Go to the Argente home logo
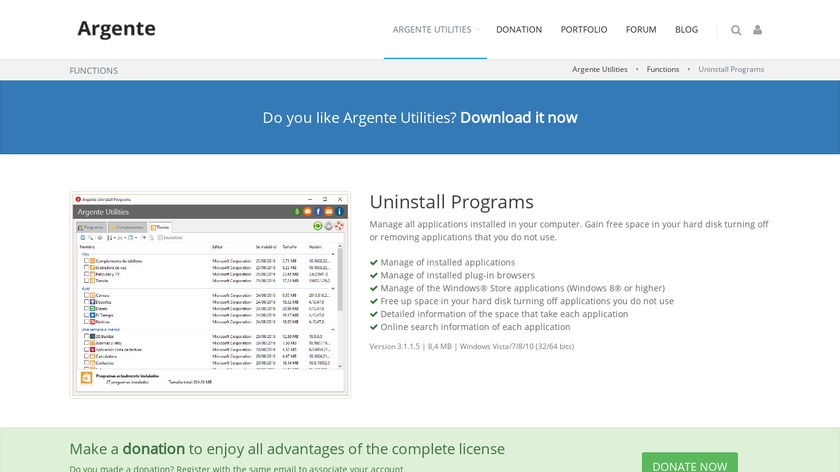840x472 pixels. pyautogui.click(x=116, y=28)
